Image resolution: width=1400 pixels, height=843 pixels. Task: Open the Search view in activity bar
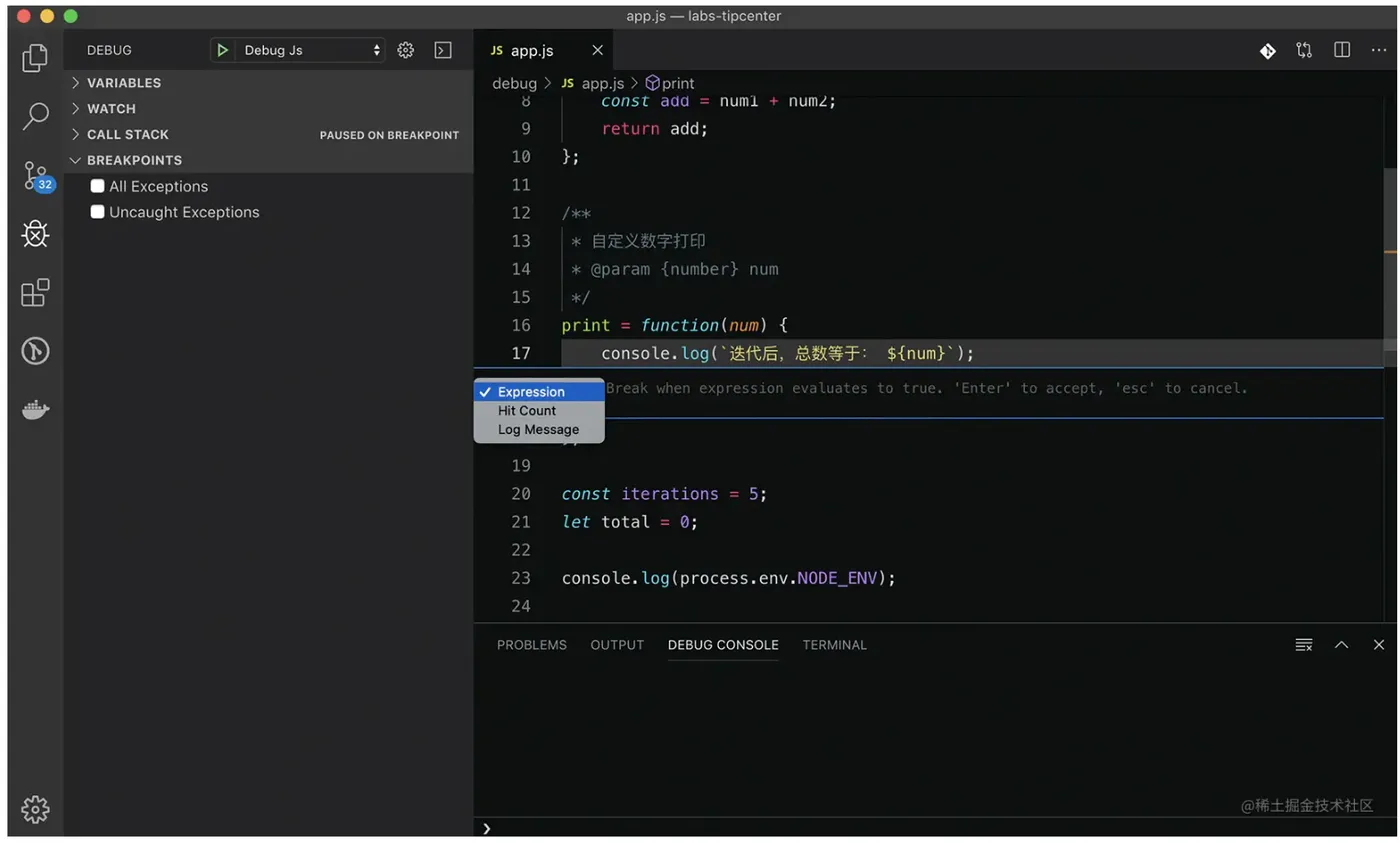pos(35,117)
